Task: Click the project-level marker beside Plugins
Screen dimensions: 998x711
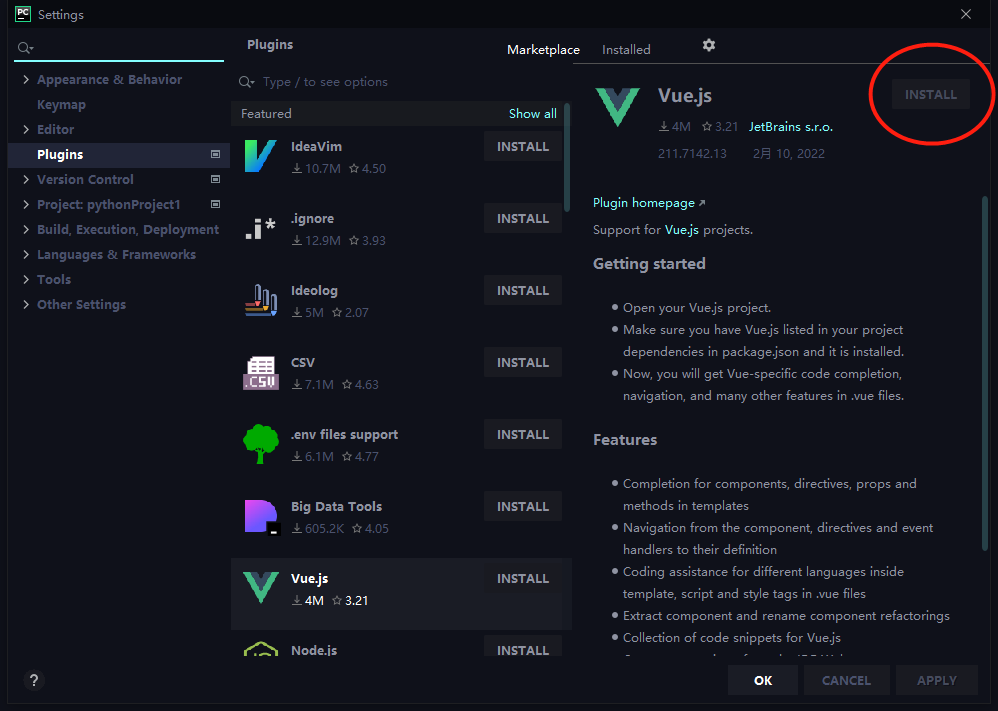Action: [215, 154]
